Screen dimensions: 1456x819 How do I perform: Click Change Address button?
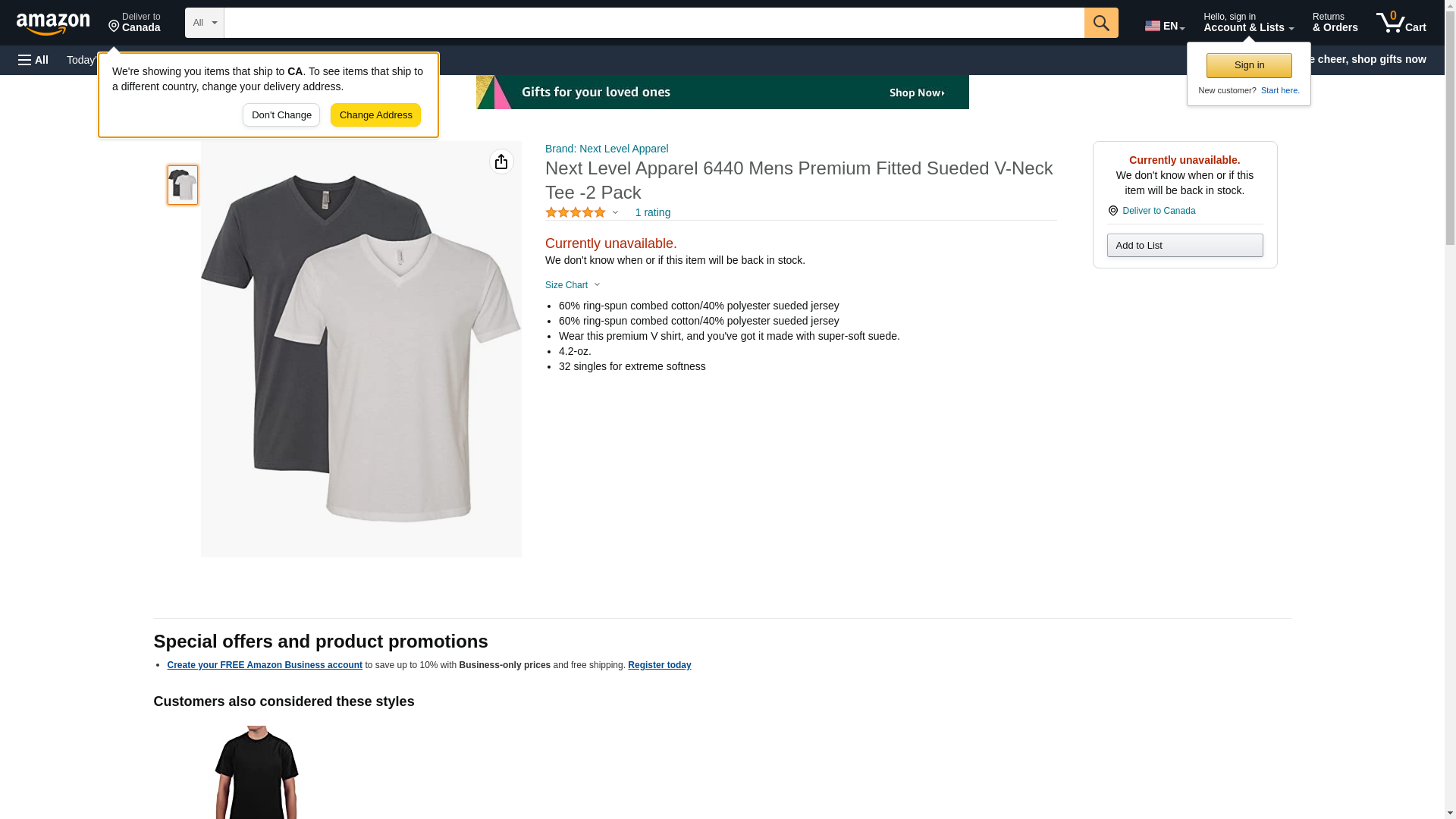coord(375,115)
